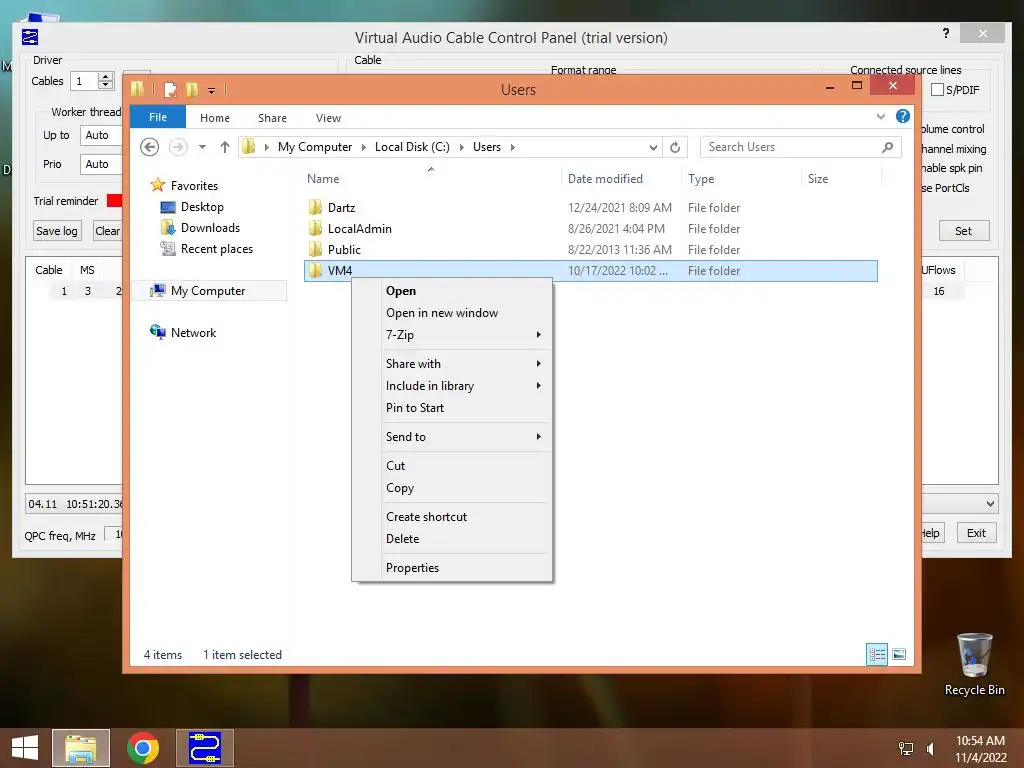Go up one folder level

click(225, 147)
